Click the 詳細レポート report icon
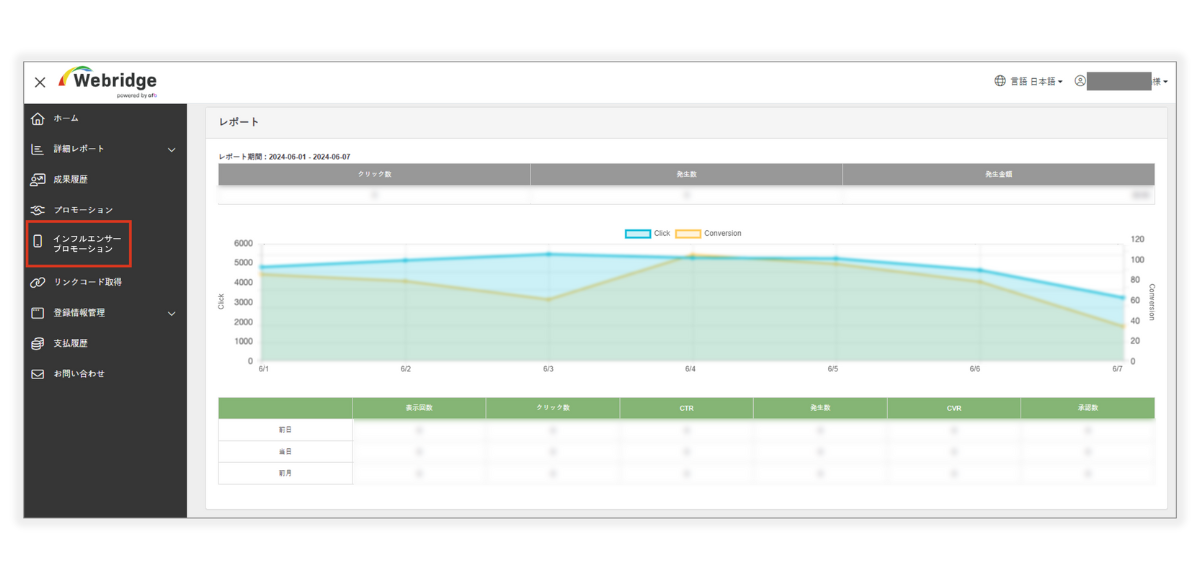Screen dimensions: 1200x580 [x=38, y=149]
